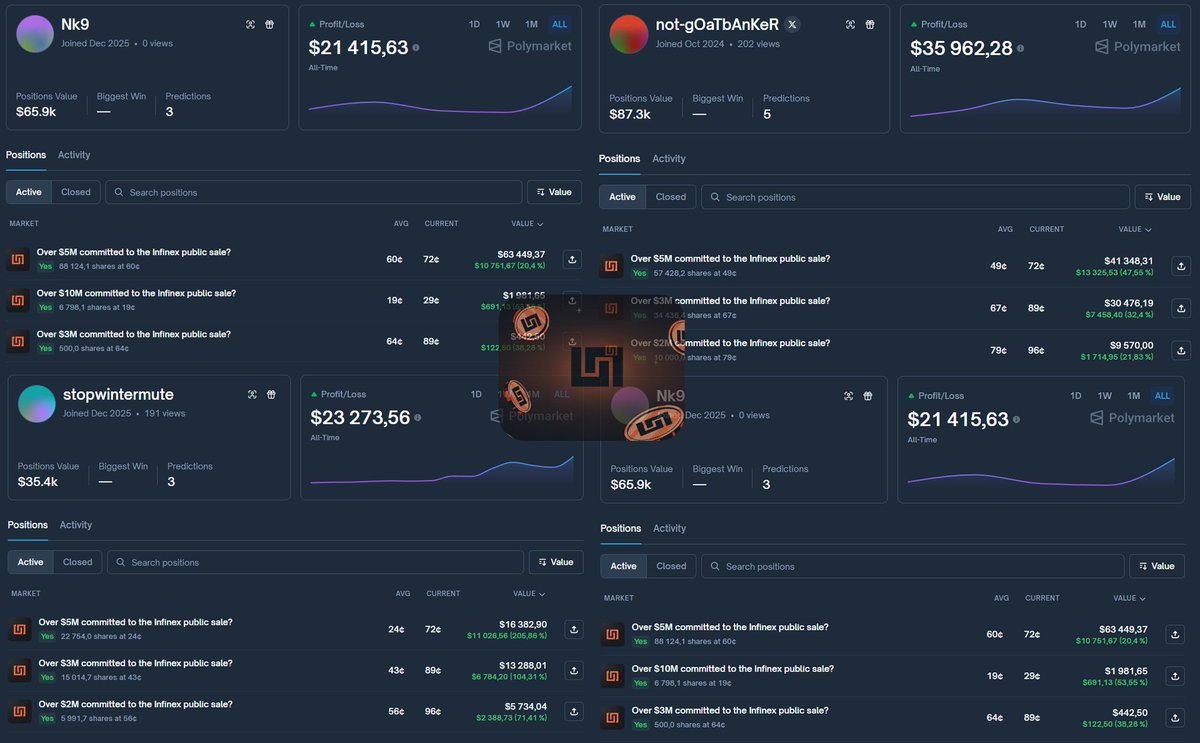Click the 191 views text
The width and height of the screenshot is (1200, 743).
(165, 413)
